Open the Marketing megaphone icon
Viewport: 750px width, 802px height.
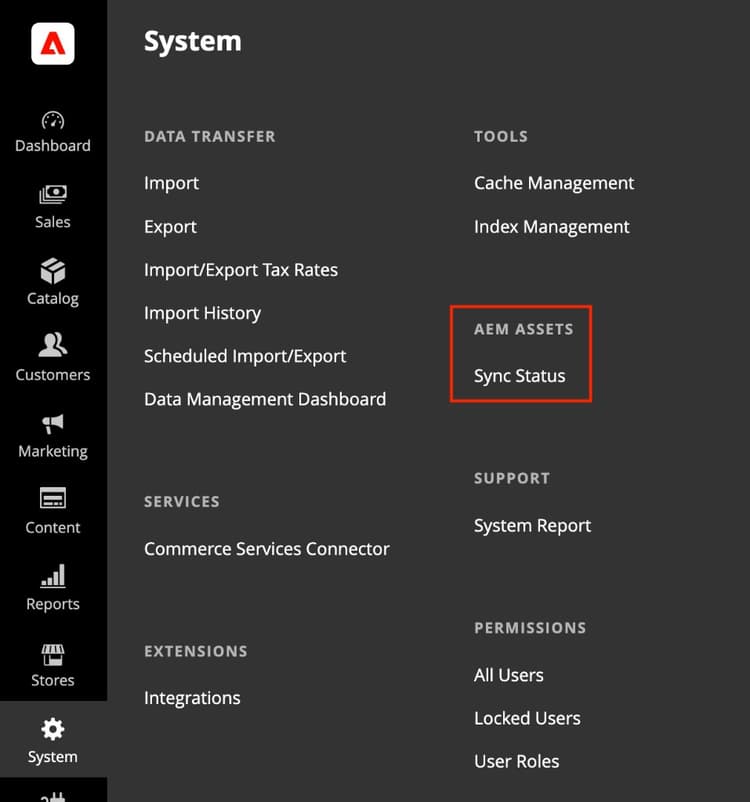tap(53, 424)
